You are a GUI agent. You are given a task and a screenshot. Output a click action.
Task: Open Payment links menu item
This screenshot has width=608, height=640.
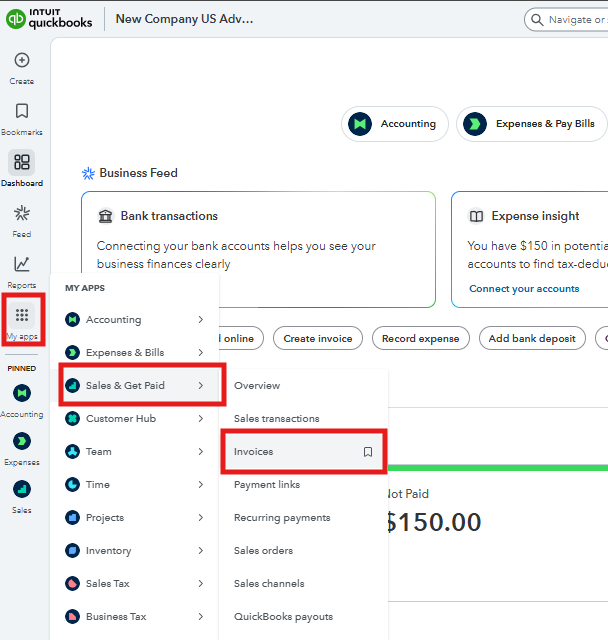[303, 484]
